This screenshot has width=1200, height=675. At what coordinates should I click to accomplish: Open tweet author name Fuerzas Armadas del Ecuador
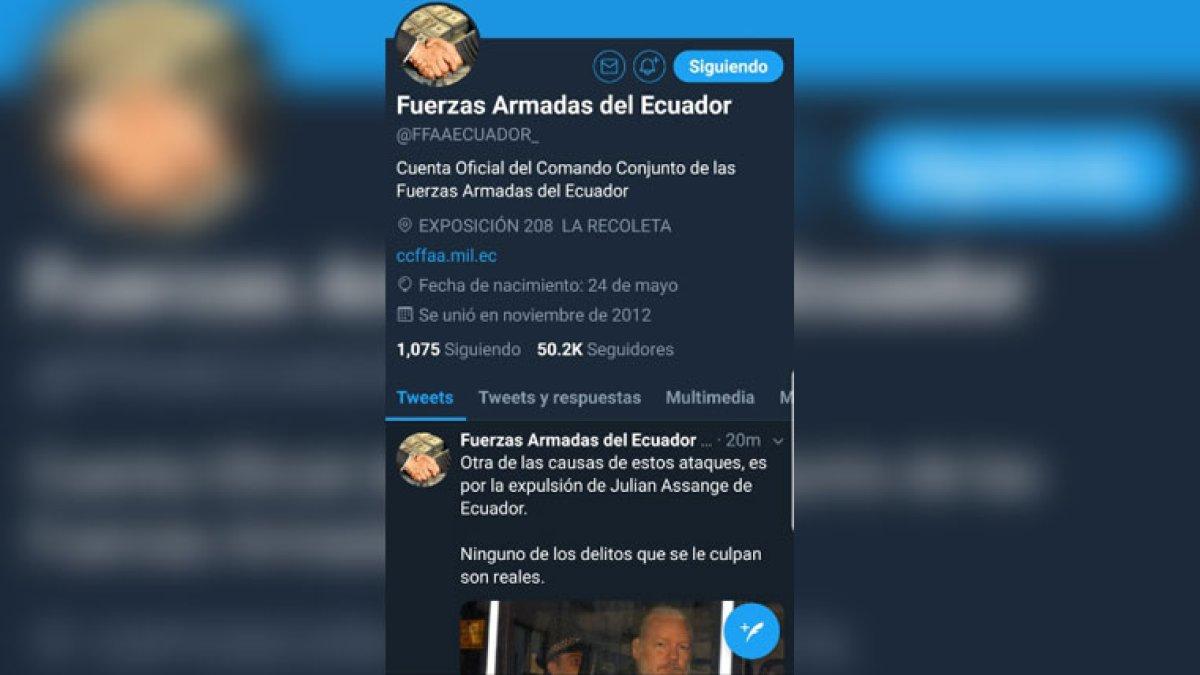click(x=578, y=441)
